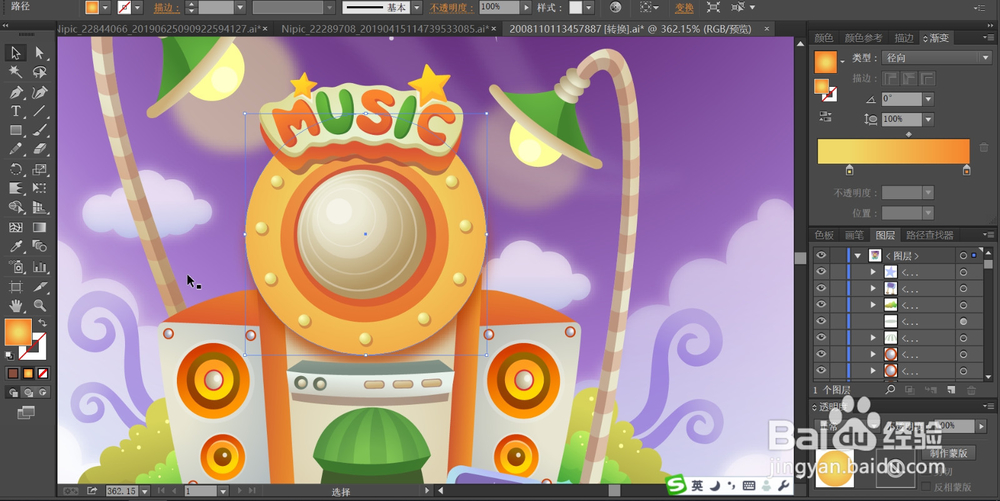The height and width of the screenshot is (501, 1000).
Task: Switch to the 路径查找器 tab
Action: coord(930,235)
